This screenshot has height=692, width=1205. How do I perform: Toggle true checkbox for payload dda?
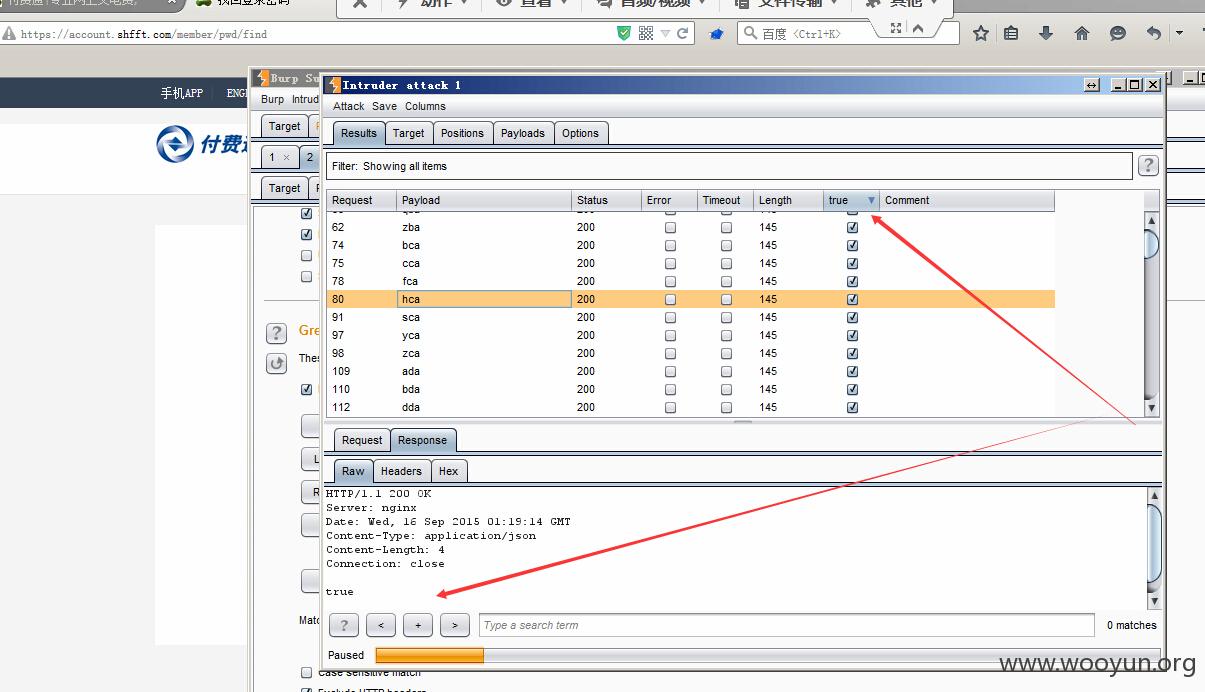click(852, 407)
